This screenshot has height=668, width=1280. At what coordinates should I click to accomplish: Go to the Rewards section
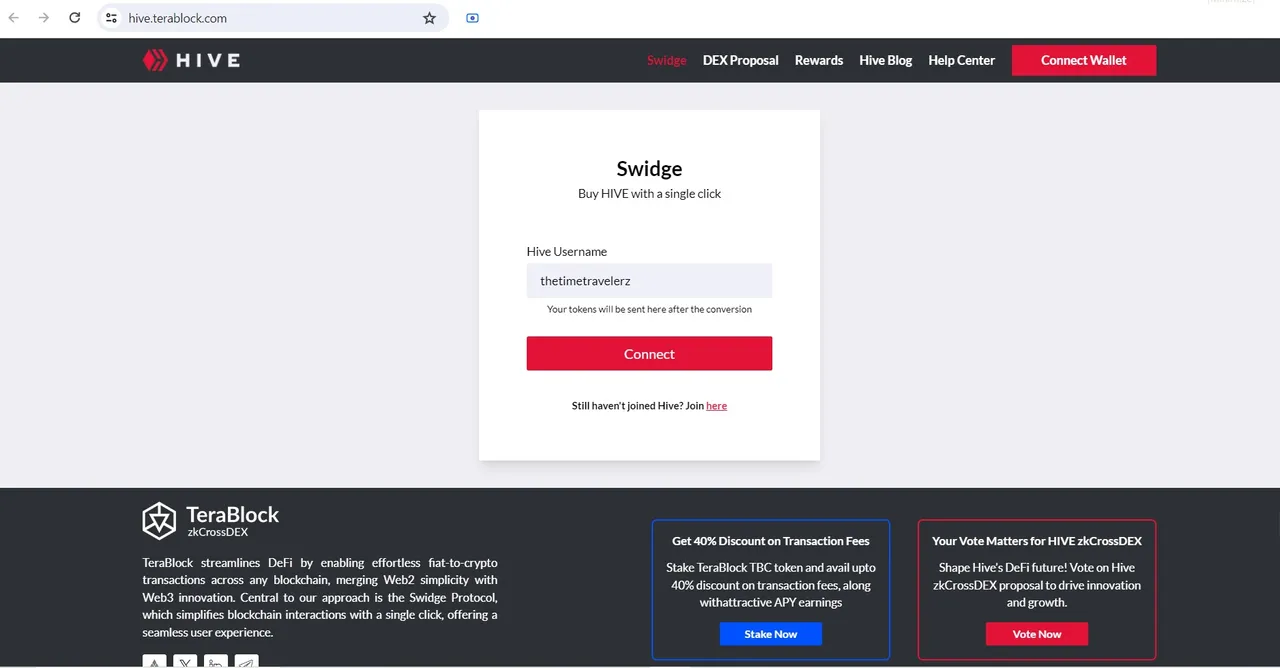(x=819, y=60)
